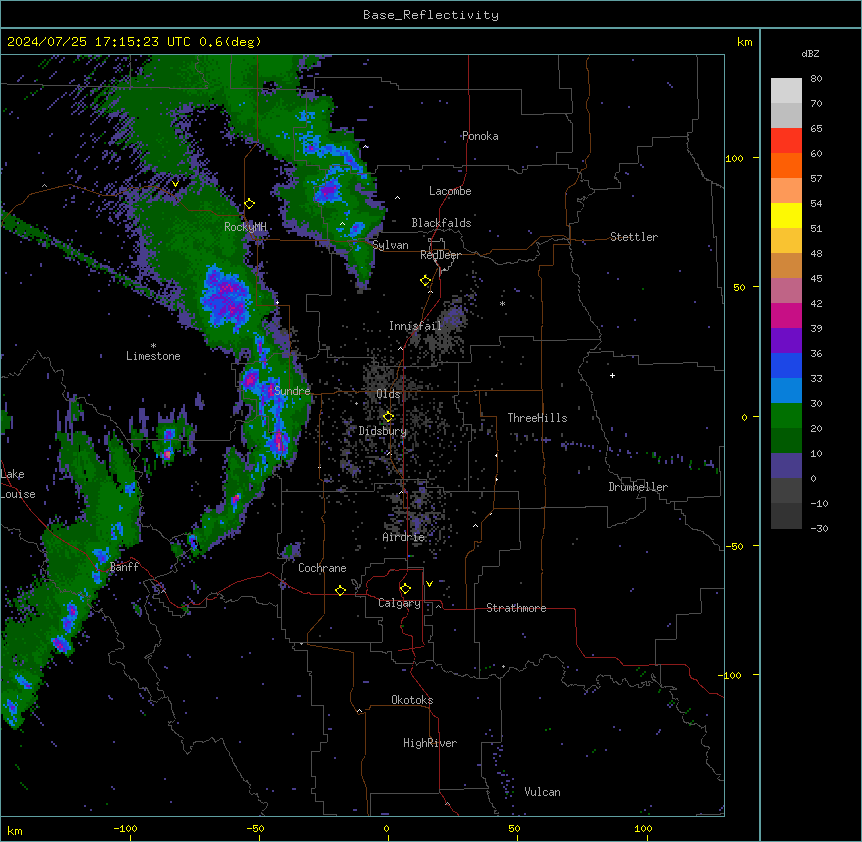
Task: Select the yellow diamond marker south of RedDeer
Action: point(426,281)
